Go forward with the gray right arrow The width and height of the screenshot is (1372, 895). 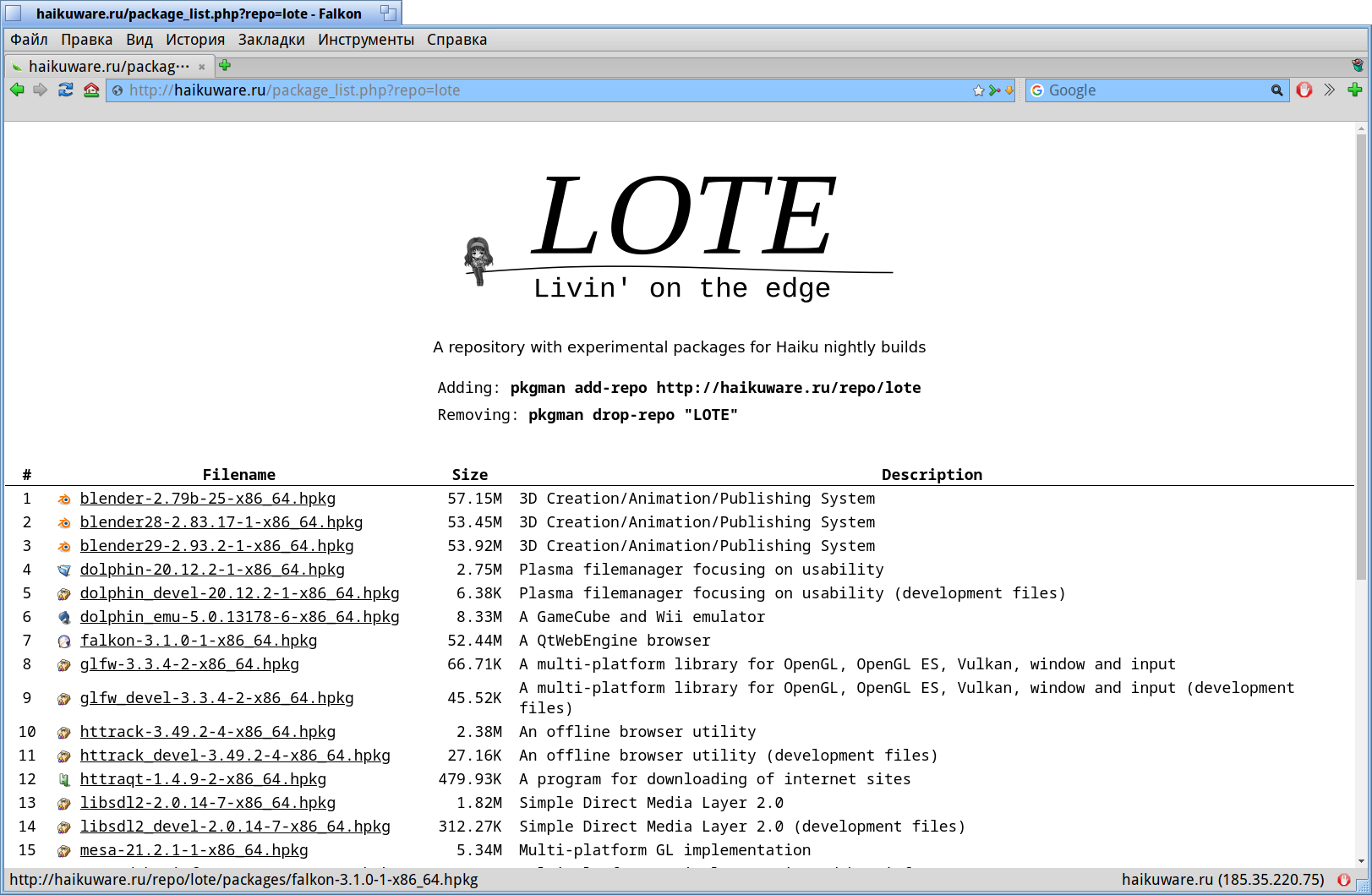click(x=40, y=90)
